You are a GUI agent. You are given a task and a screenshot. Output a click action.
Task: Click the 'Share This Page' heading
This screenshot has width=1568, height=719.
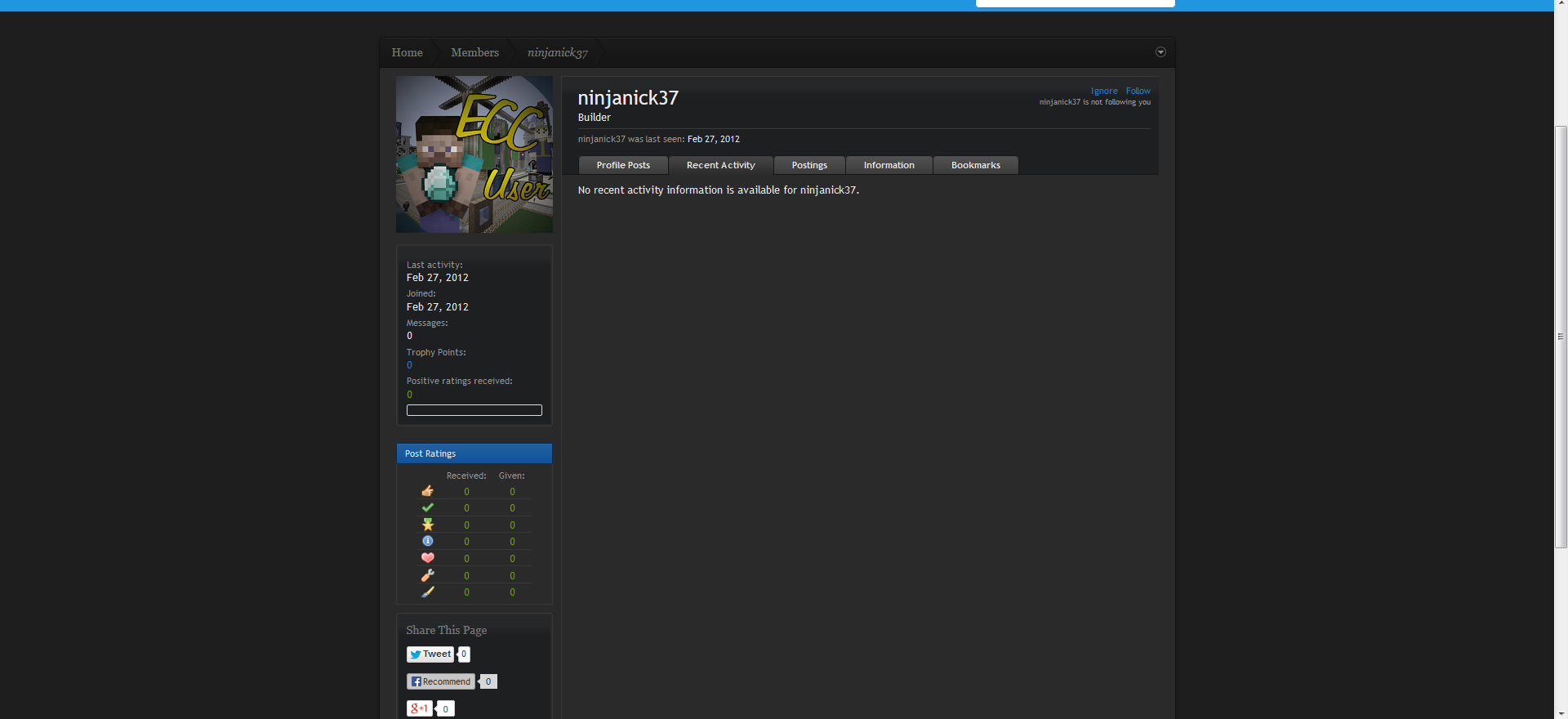point(447,630)
